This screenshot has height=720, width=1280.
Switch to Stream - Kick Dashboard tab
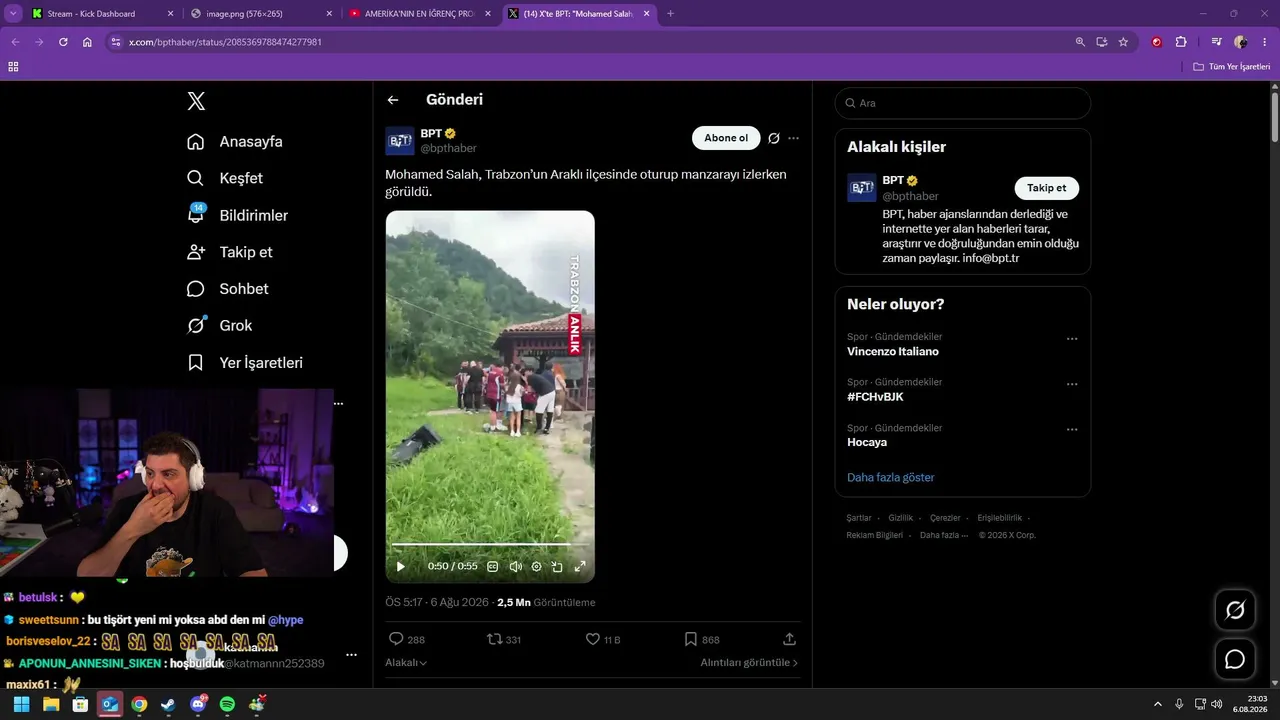tap(101, 14)
